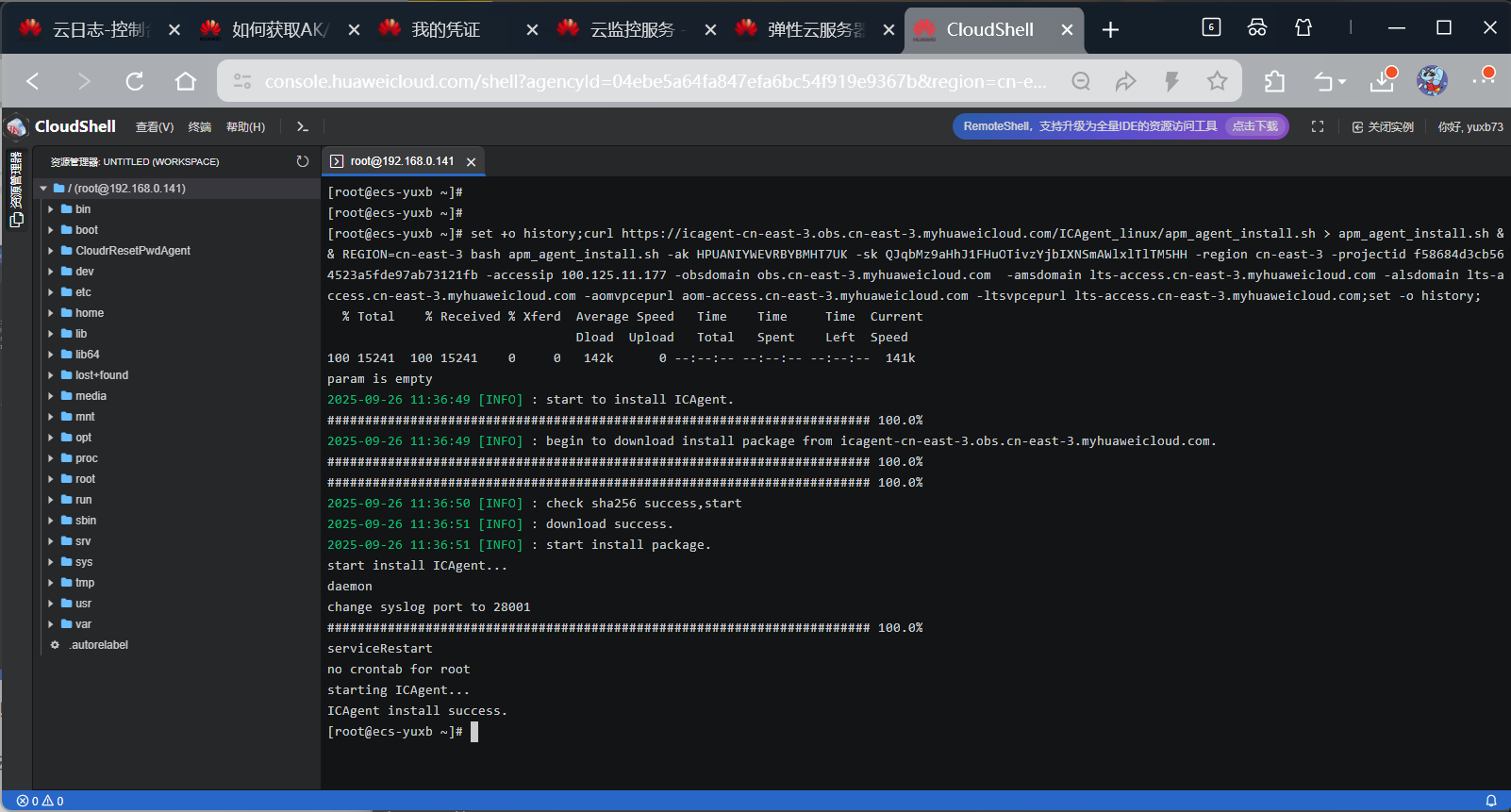Open the browser more options menu
The height and width of the screenshot is (812, 1511).
point(1484,79)
